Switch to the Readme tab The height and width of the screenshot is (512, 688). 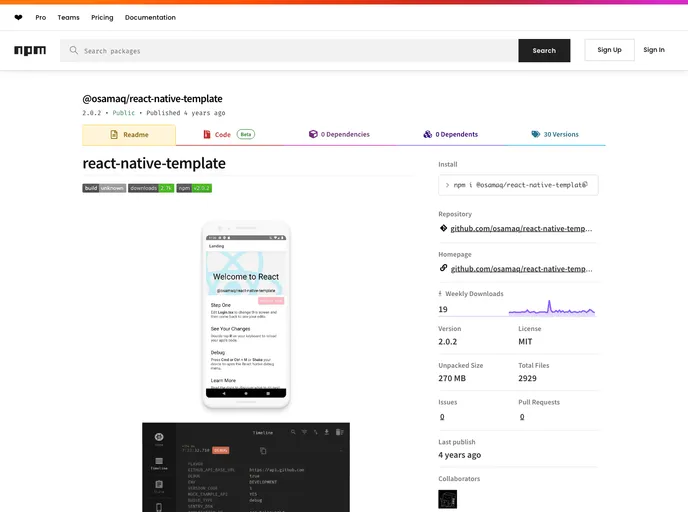tap(129, 135)
